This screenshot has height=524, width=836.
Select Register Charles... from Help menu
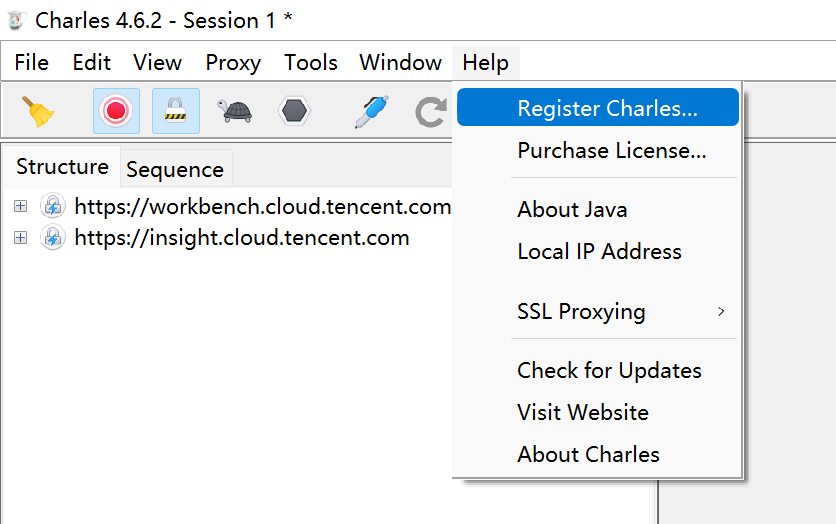[607, 109]
